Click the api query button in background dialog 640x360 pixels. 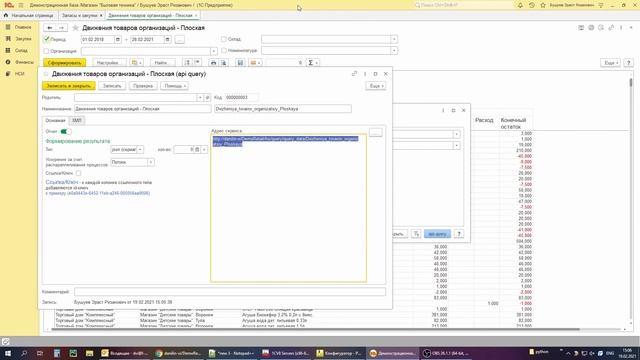437,234
